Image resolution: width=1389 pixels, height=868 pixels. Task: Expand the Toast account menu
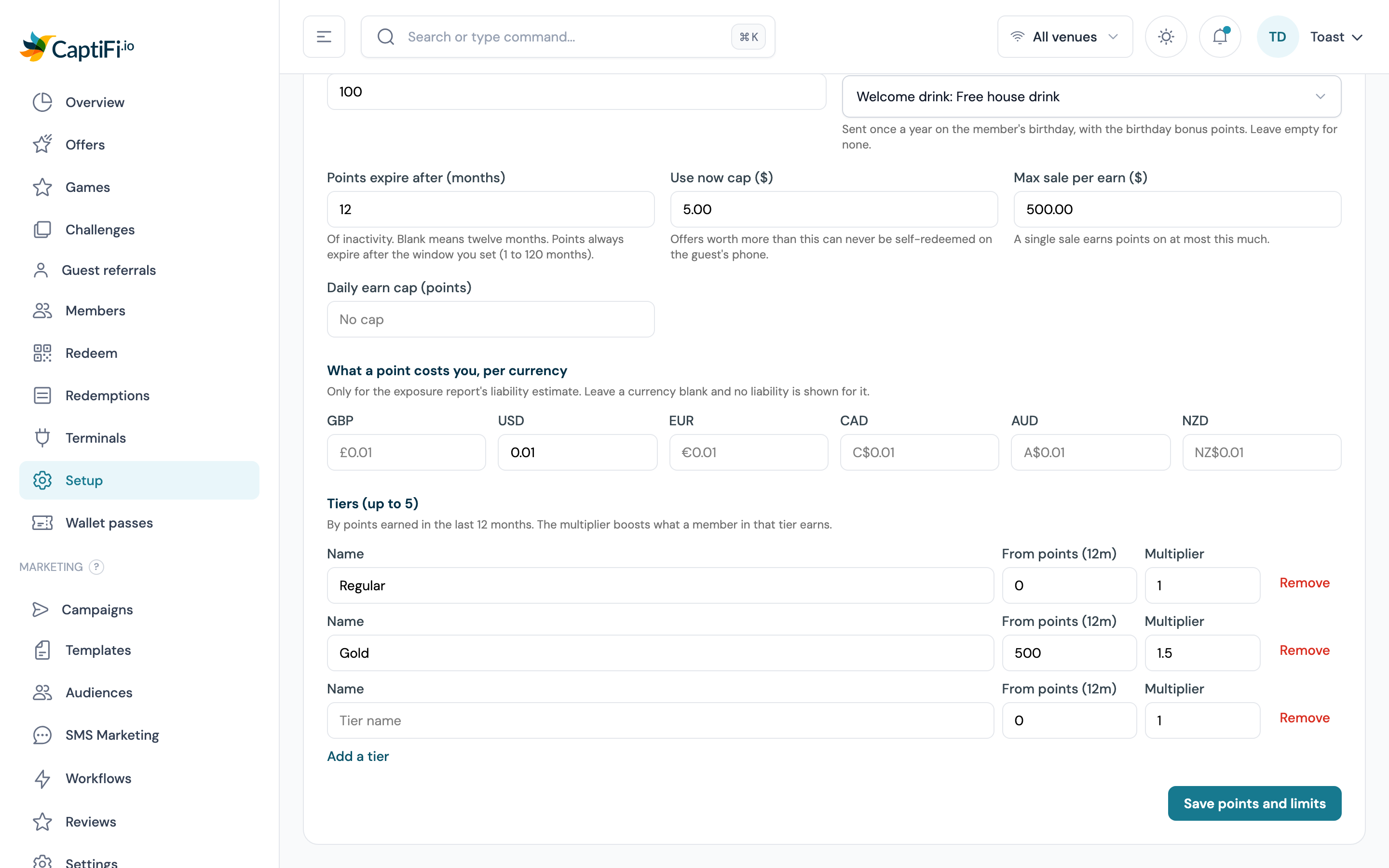[x=1336, y=37]
